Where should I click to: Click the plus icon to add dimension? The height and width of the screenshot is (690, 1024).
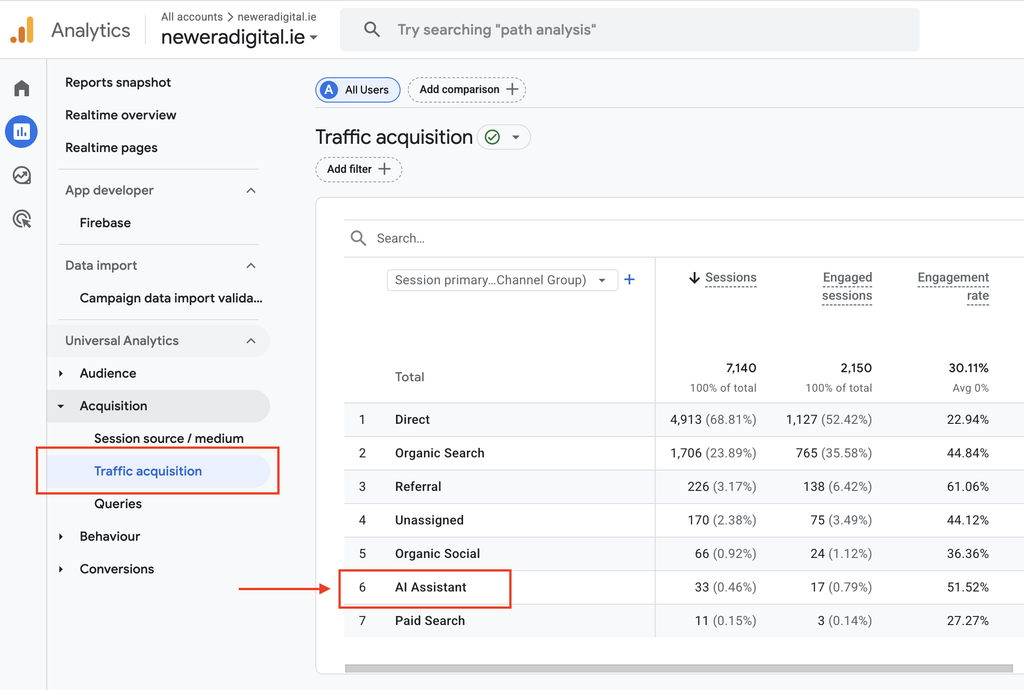[630, 279]
